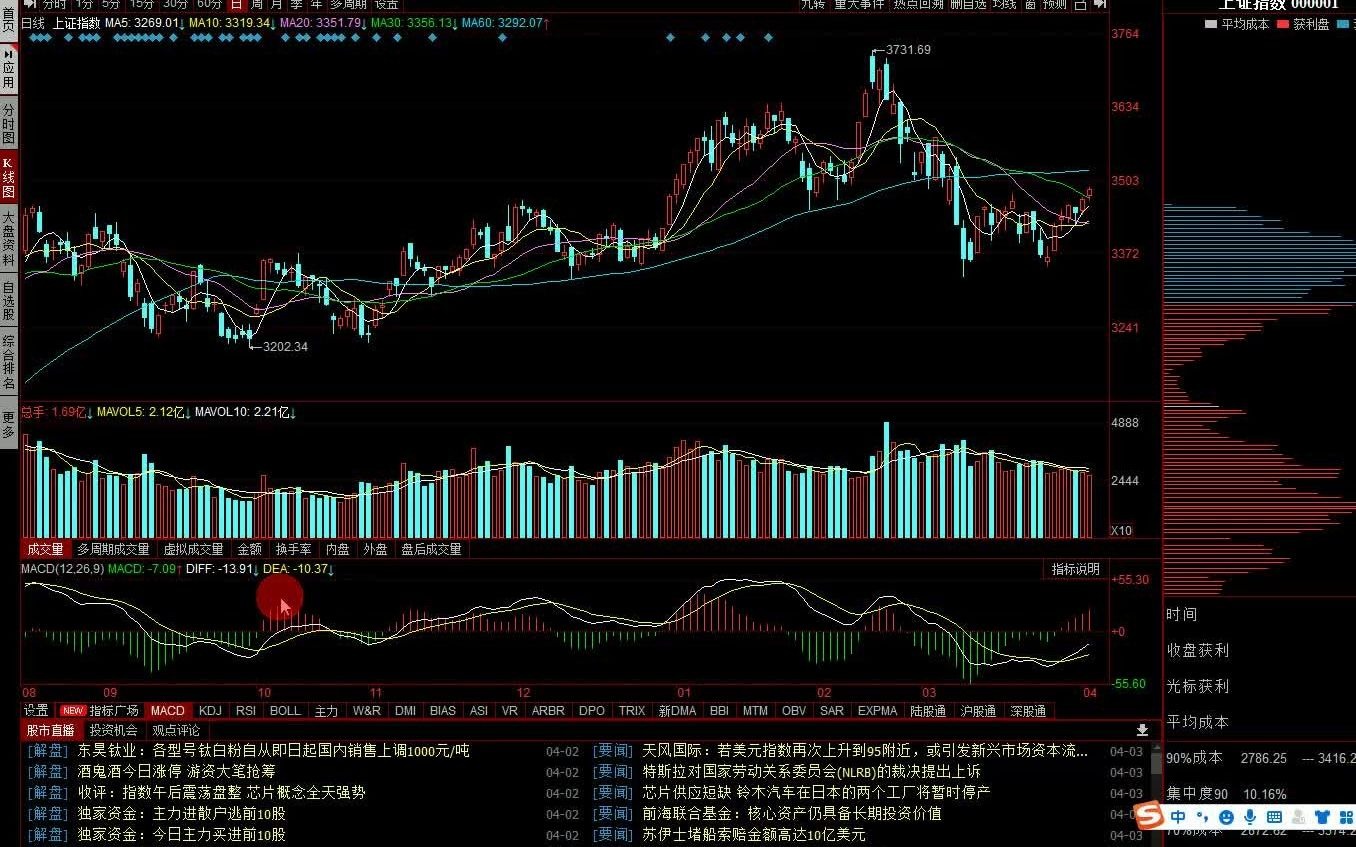Viewport: 1356px width, 847px height.
Task: Select the 日 daily period
Action: point(236,4)
